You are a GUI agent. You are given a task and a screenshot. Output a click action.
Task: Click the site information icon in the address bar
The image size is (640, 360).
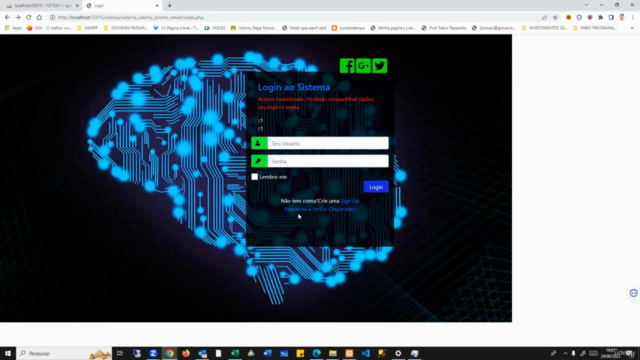[x=52, y=18]
